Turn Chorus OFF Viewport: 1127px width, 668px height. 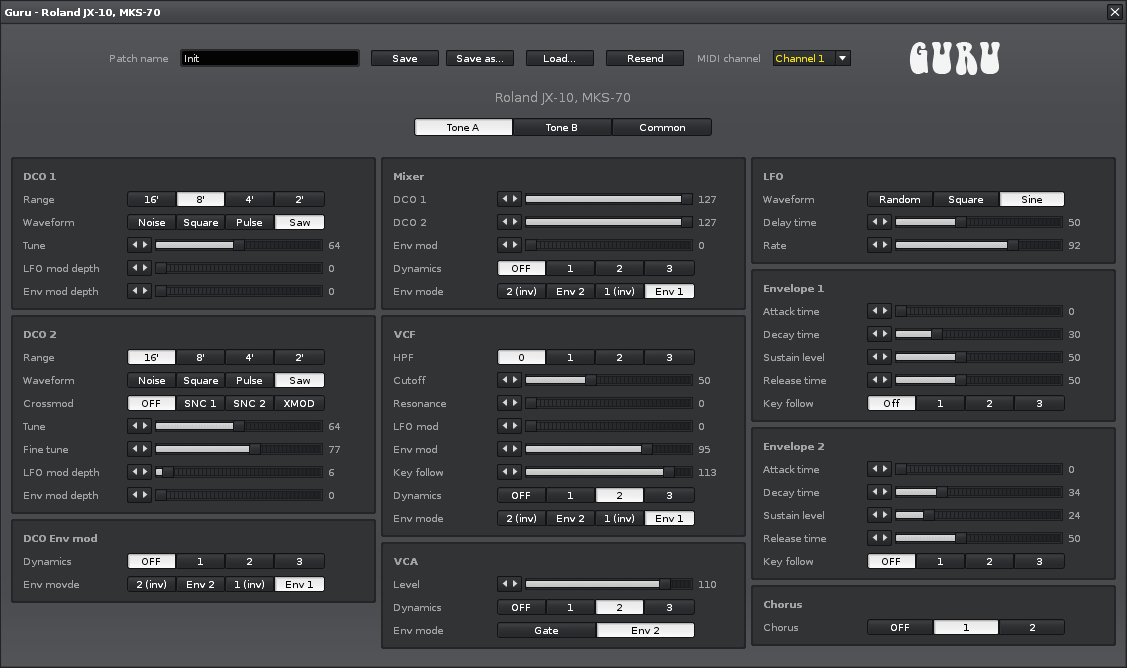click(900, 628)
